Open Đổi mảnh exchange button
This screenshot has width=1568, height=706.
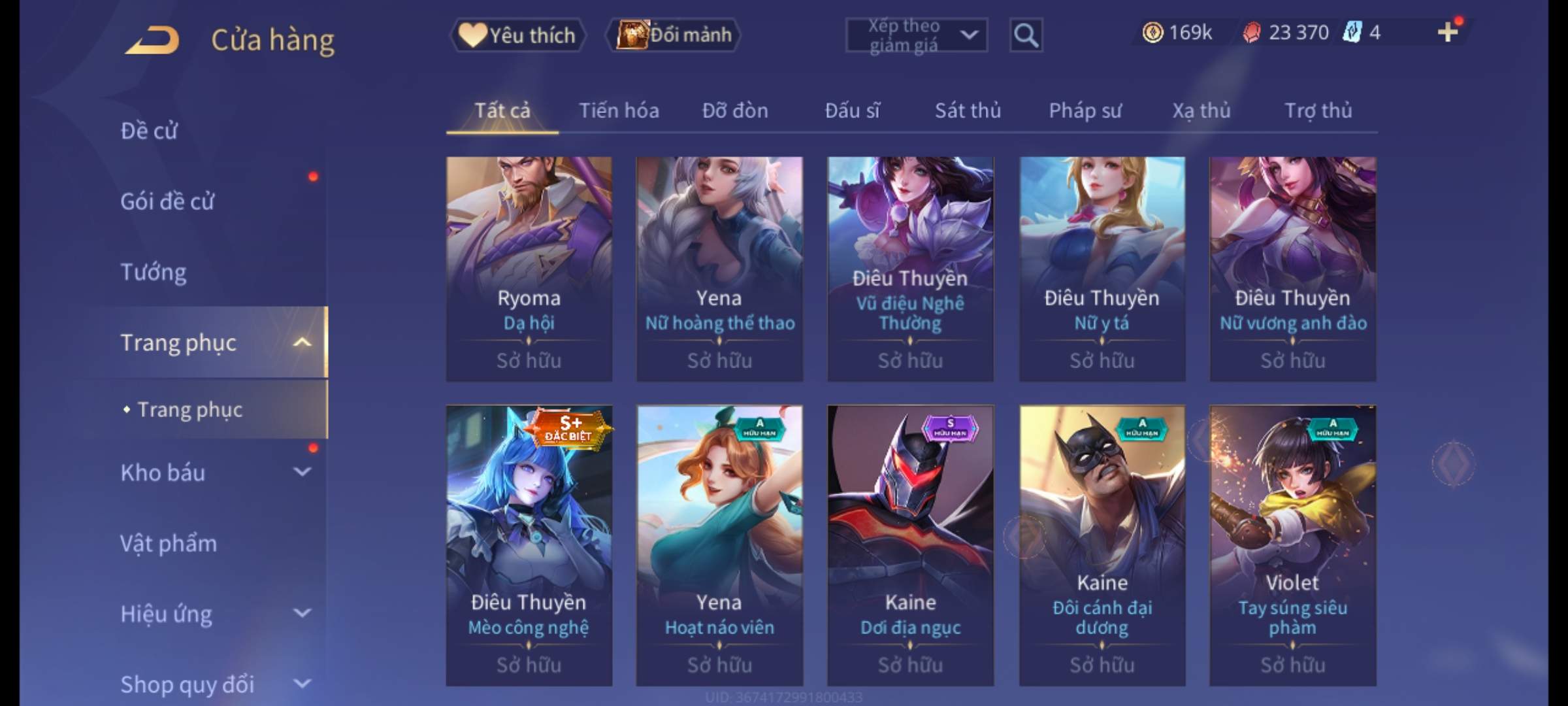(673, 35)
